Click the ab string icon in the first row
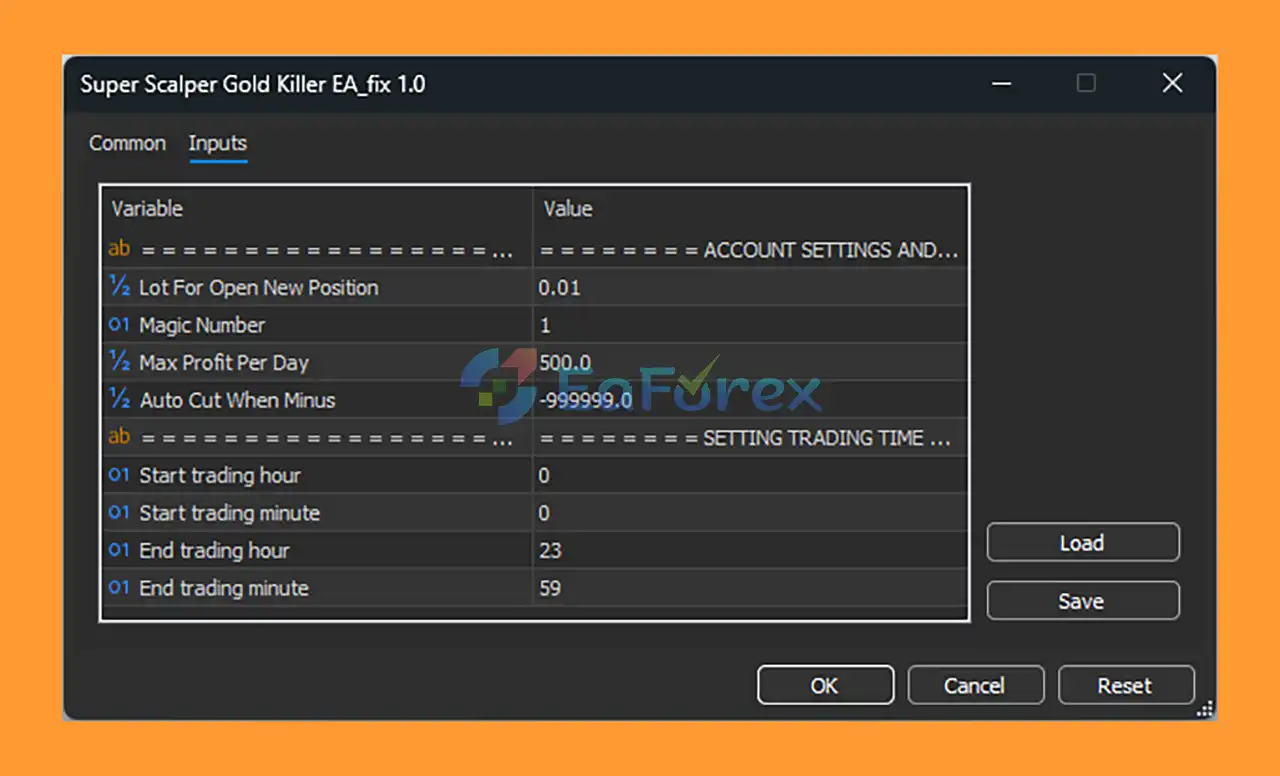Image resolution: width=1280 pixels, height=776 pixels. tap(119, 249)
